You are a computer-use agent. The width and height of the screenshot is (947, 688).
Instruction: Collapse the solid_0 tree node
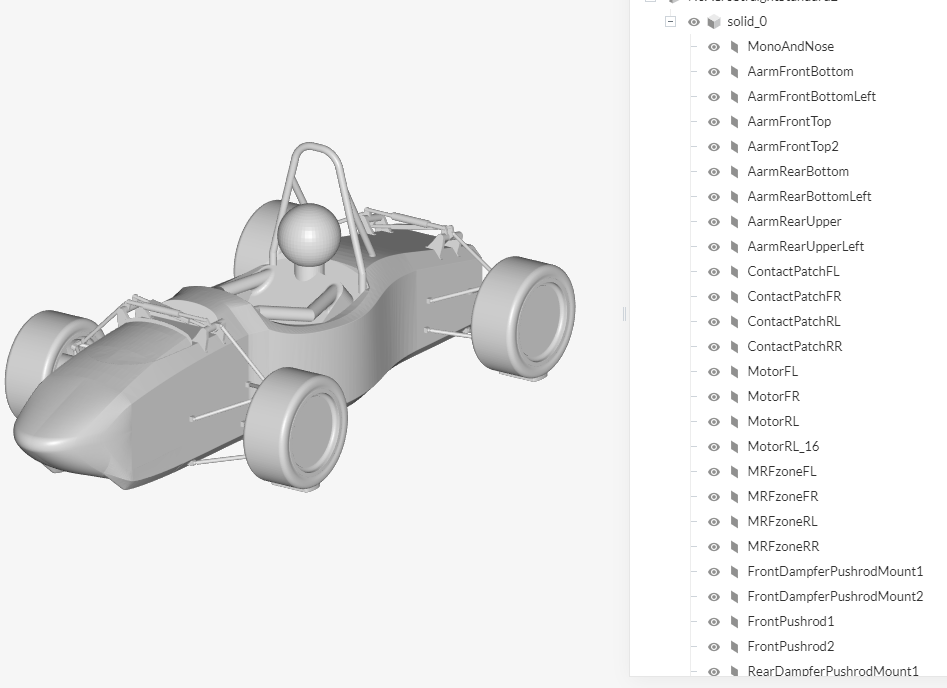tap(670, 22)
